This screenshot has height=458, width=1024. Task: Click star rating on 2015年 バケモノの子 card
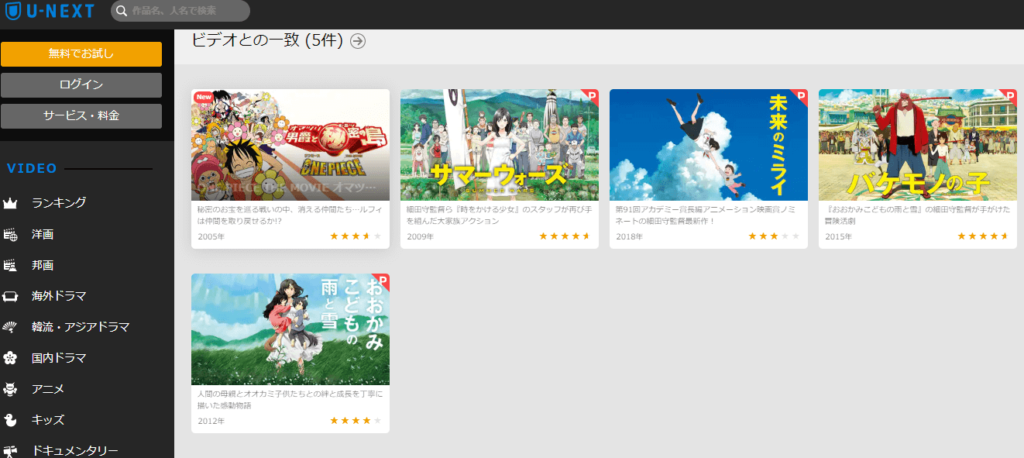pyautogui.click(x=983, y=236)
